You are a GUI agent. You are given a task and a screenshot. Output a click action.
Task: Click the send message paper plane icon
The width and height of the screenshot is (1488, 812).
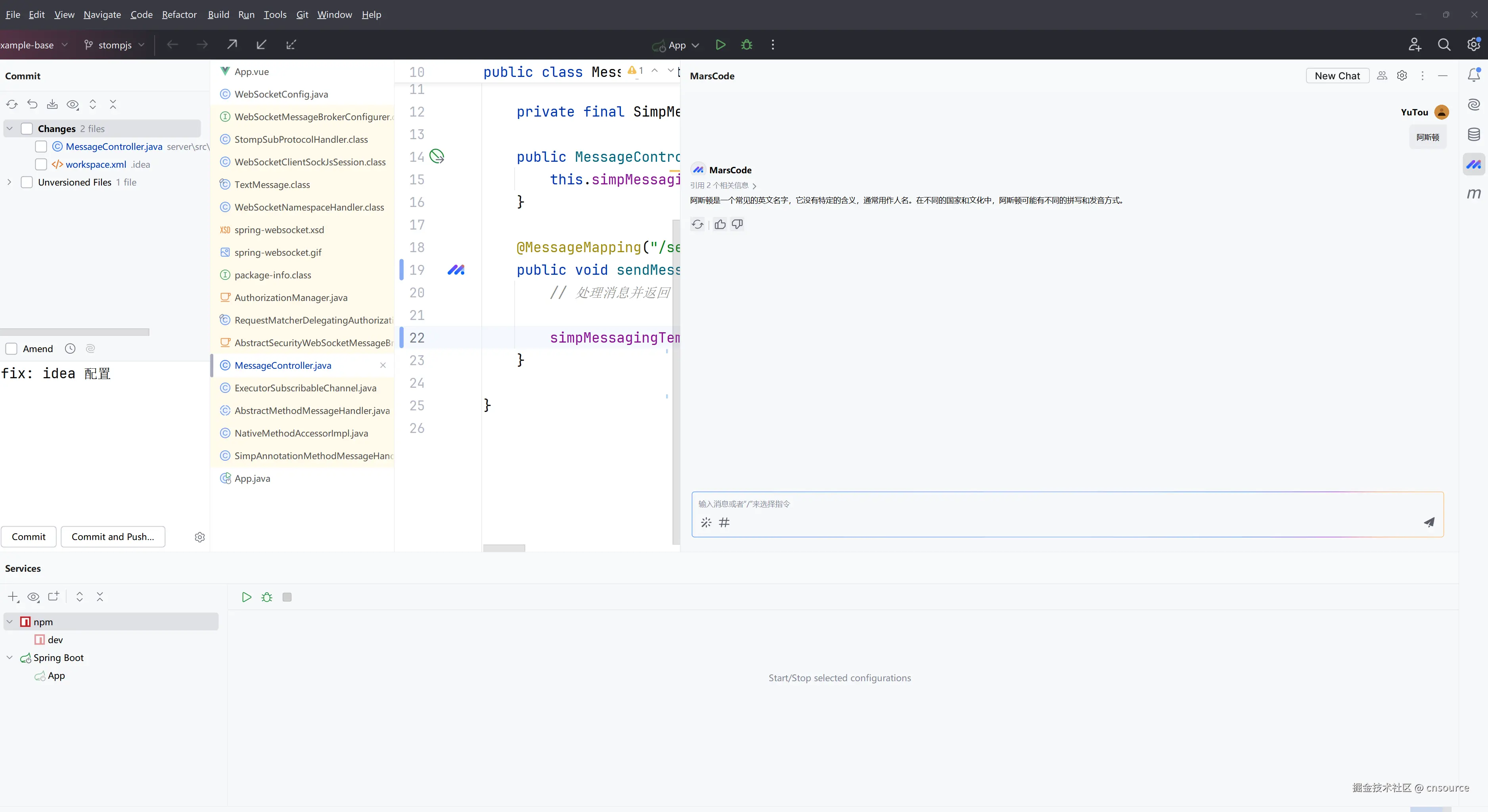coord(1429,522)
